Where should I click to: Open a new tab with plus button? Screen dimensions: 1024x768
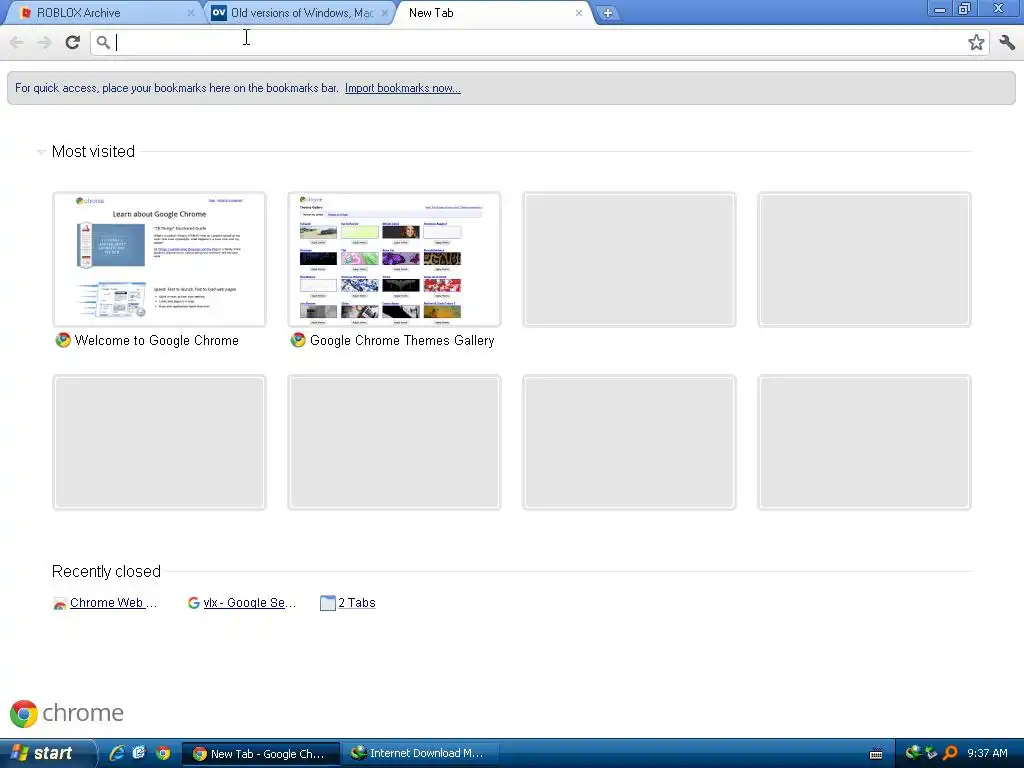click(607, 13)
